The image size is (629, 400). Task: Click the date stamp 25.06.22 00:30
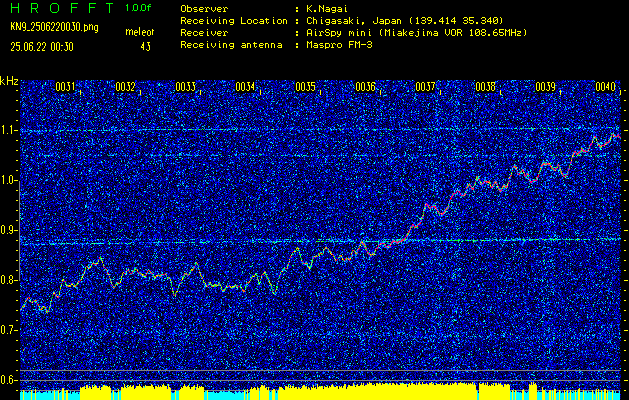click(42, 47)
